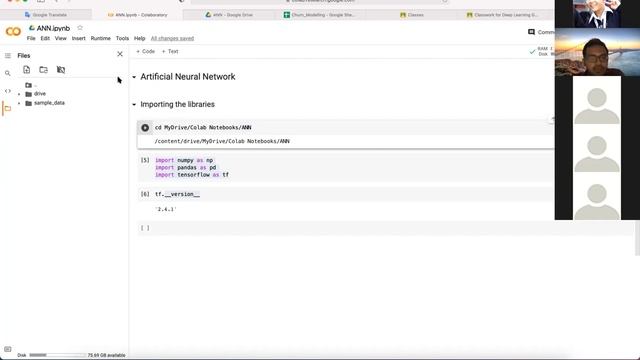640x360 pixels.
Task: Click the disk usage bar
Action: click(57, 355)
